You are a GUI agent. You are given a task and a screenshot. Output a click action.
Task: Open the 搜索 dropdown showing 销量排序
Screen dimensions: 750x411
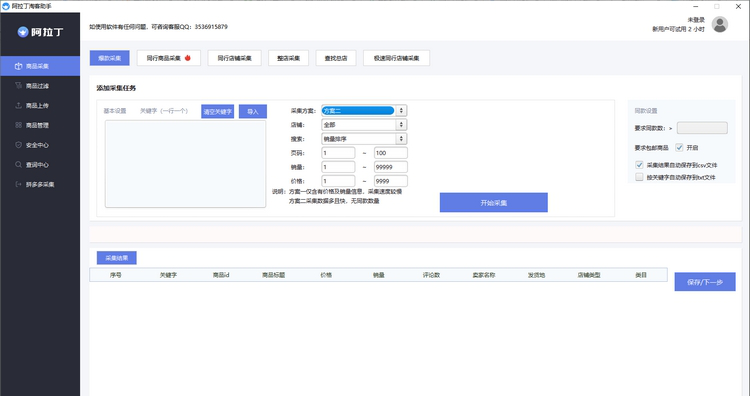(x=364, y=139)
